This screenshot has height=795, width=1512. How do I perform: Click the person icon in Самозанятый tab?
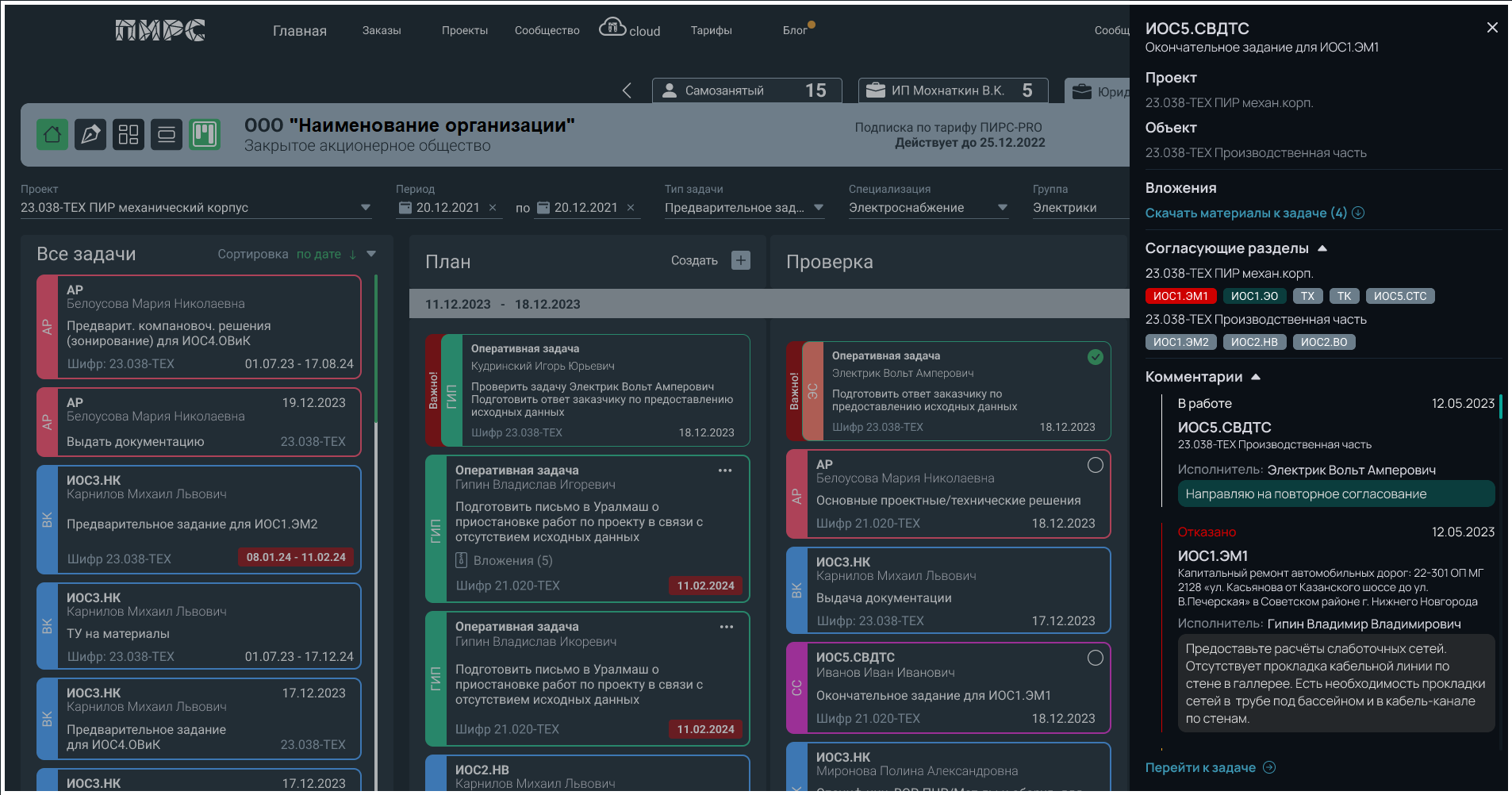pyautogui.click(x=670, y=90)
